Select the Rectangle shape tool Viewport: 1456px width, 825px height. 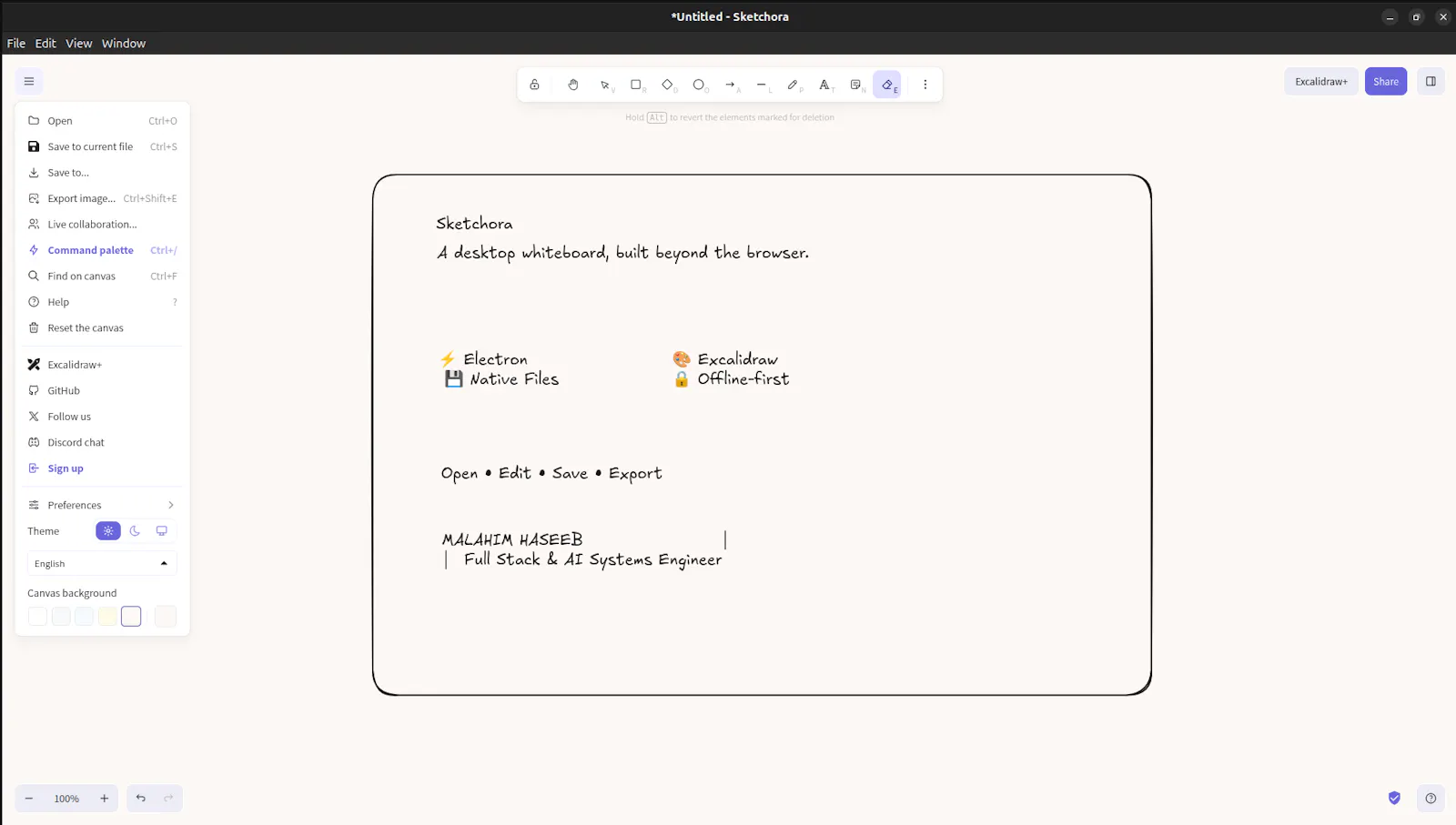(x=636, y=85)
